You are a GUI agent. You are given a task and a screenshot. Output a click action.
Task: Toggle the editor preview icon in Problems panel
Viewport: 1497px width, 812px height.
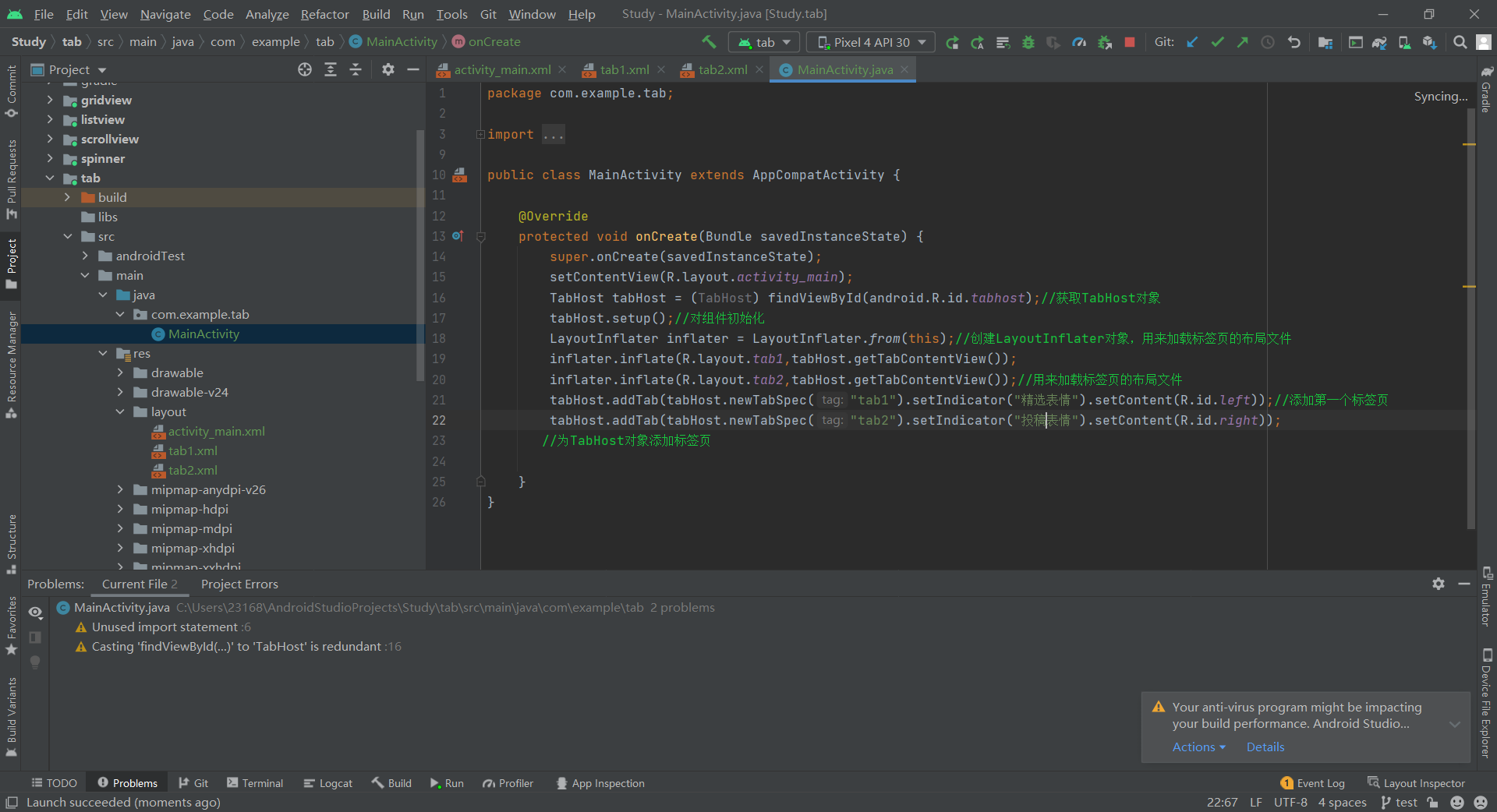tap(35, 637)
